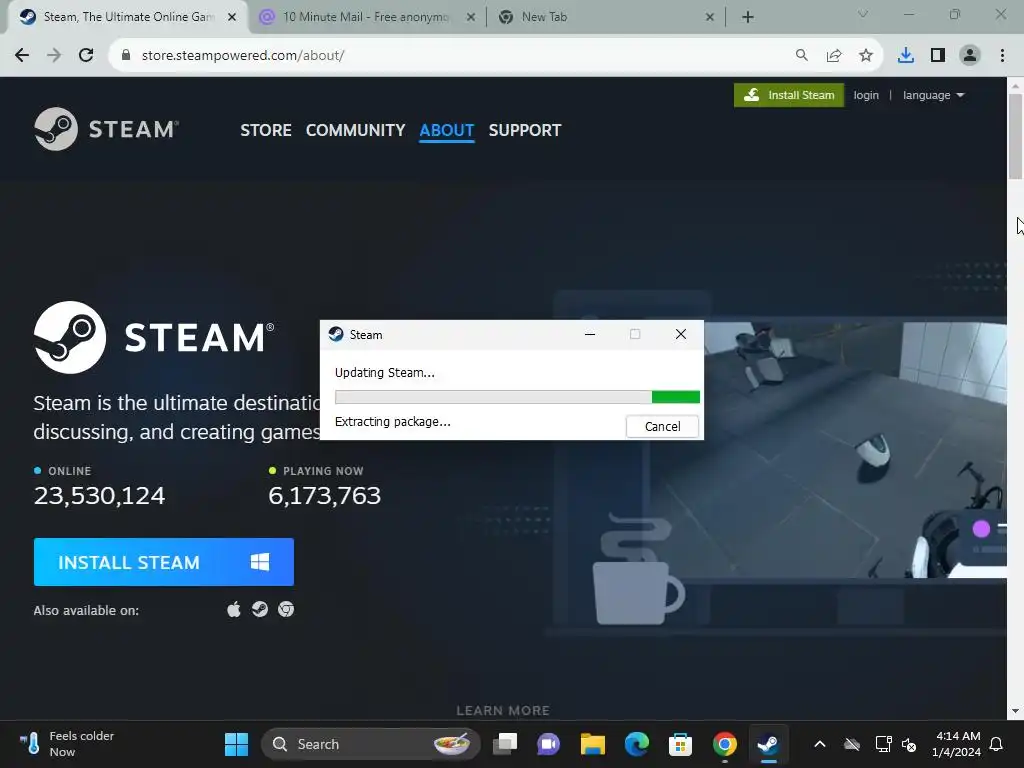
Task: Close the Steam updater dialog
Action: click(680, 334)
